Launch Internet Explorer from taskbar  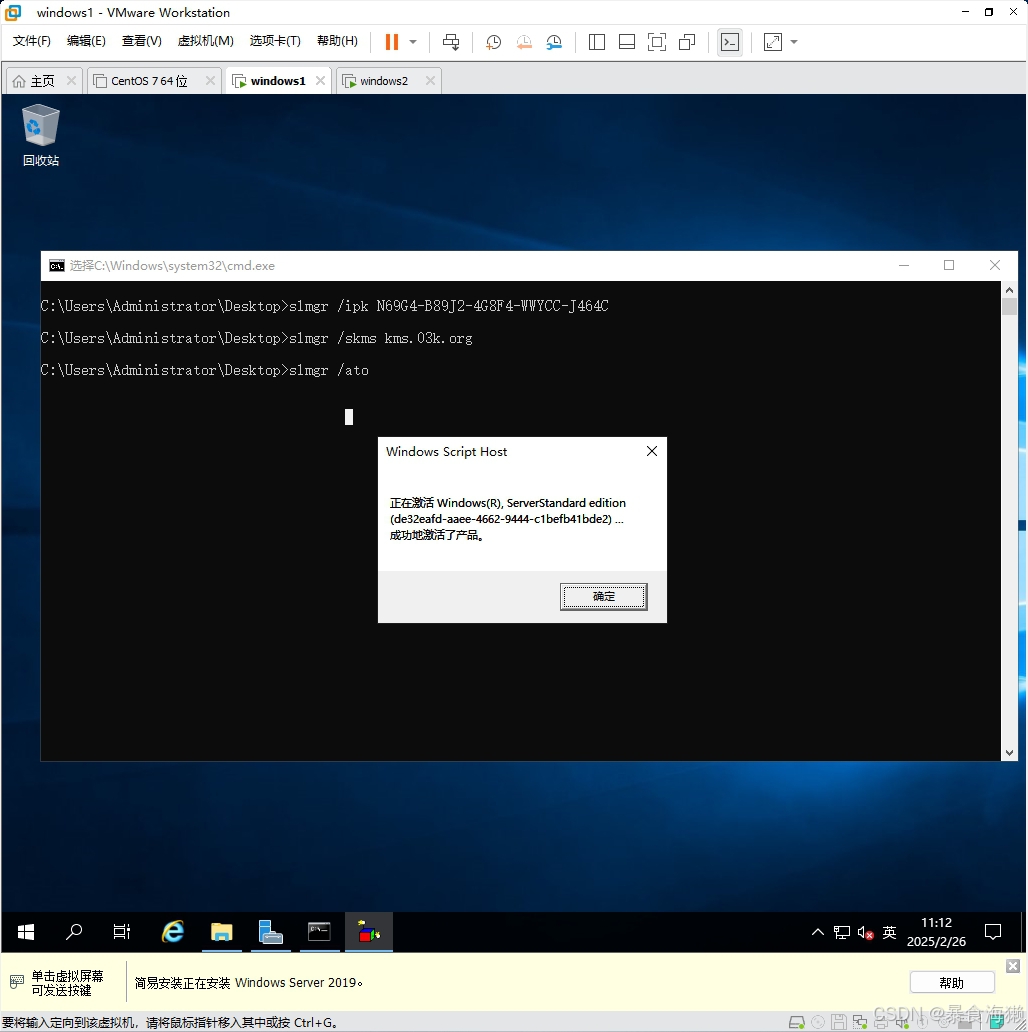coord(173,932)
